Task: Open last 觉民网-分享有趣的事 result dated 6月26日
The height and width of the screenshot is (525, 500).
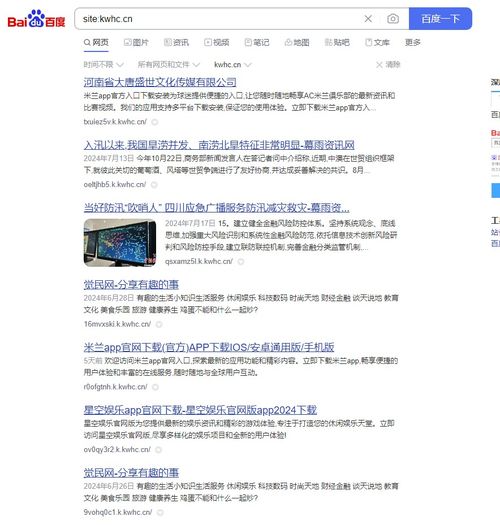Action: click(x=131, y=473)
